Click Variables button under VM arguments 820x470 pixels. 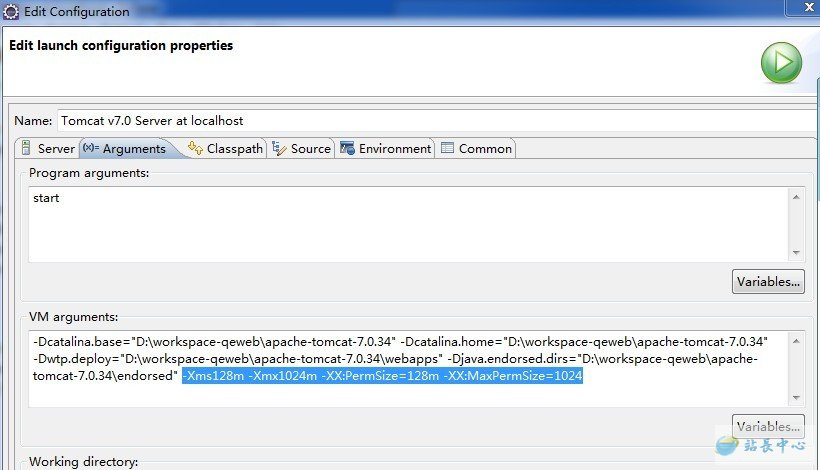[768, 427]
